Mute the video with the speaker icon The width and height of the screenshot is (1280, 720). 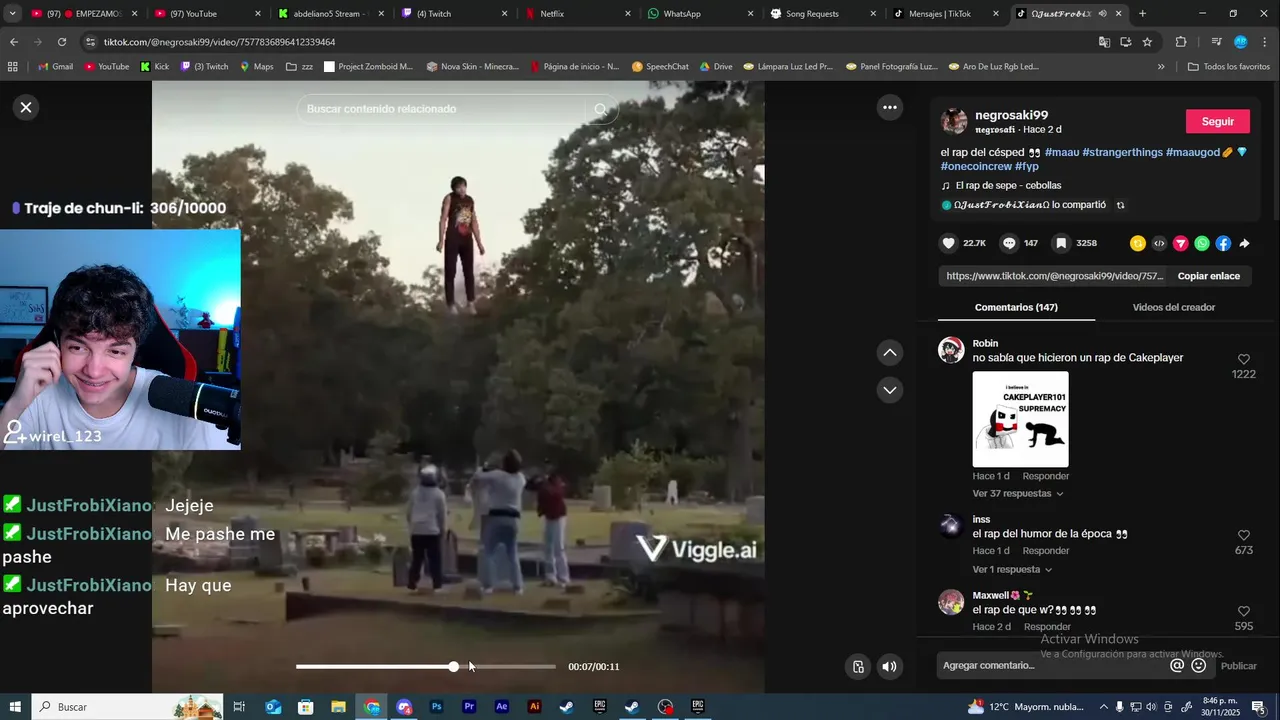[x=889, y=667]
